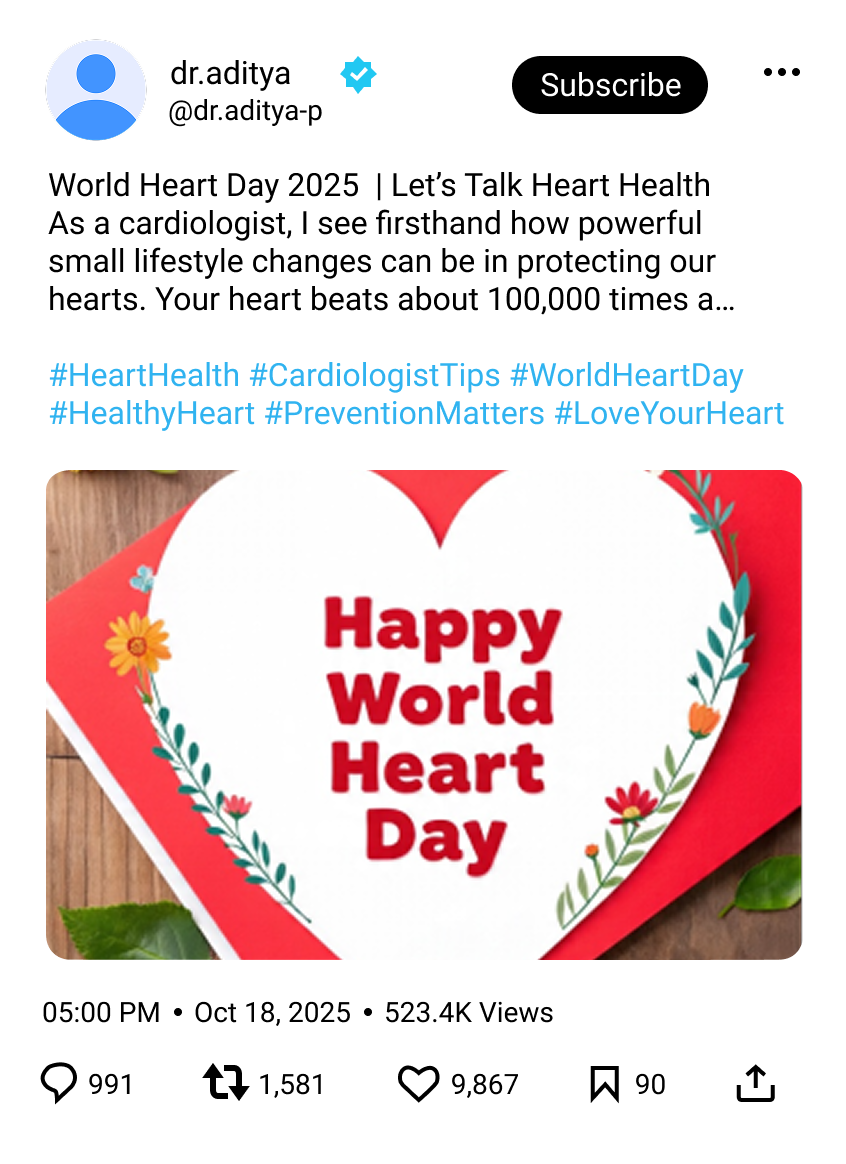846x1164 pixels.
Task: Repost using the retweet icon
Action: pos(228,1081)
